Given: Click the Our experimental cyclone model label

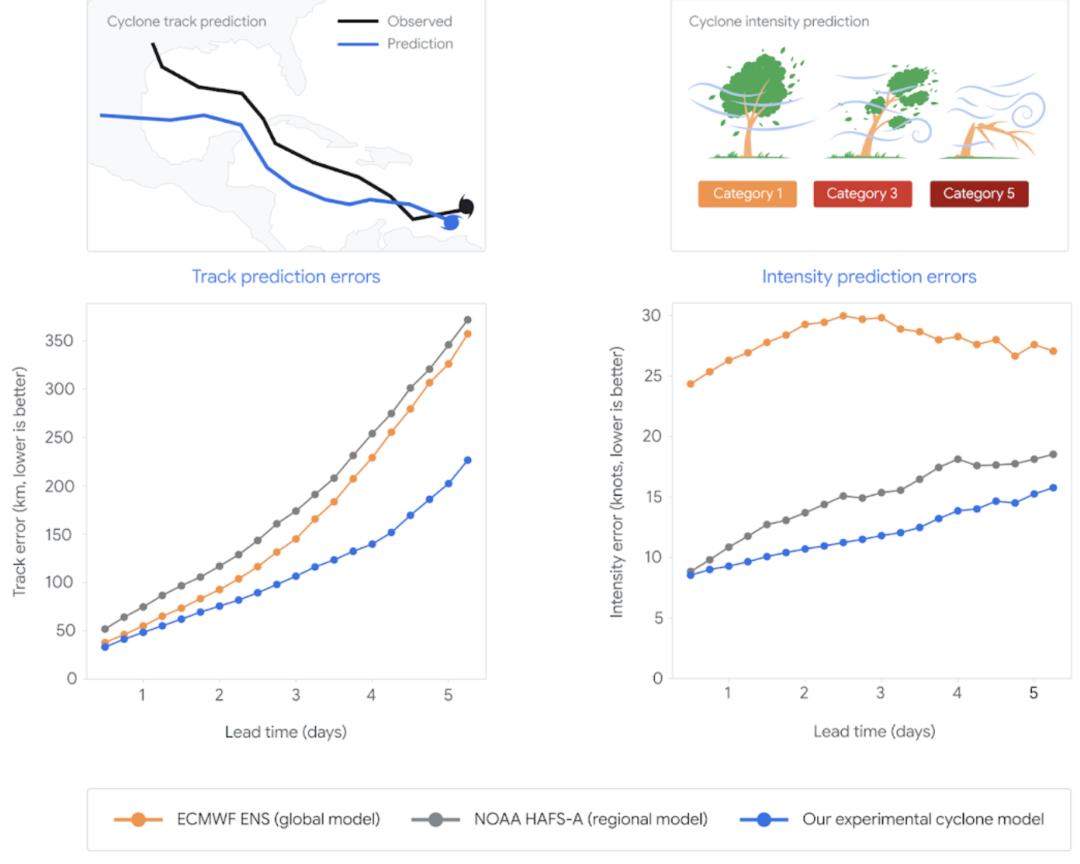Looking at the screenshot, I should point(923,819).
